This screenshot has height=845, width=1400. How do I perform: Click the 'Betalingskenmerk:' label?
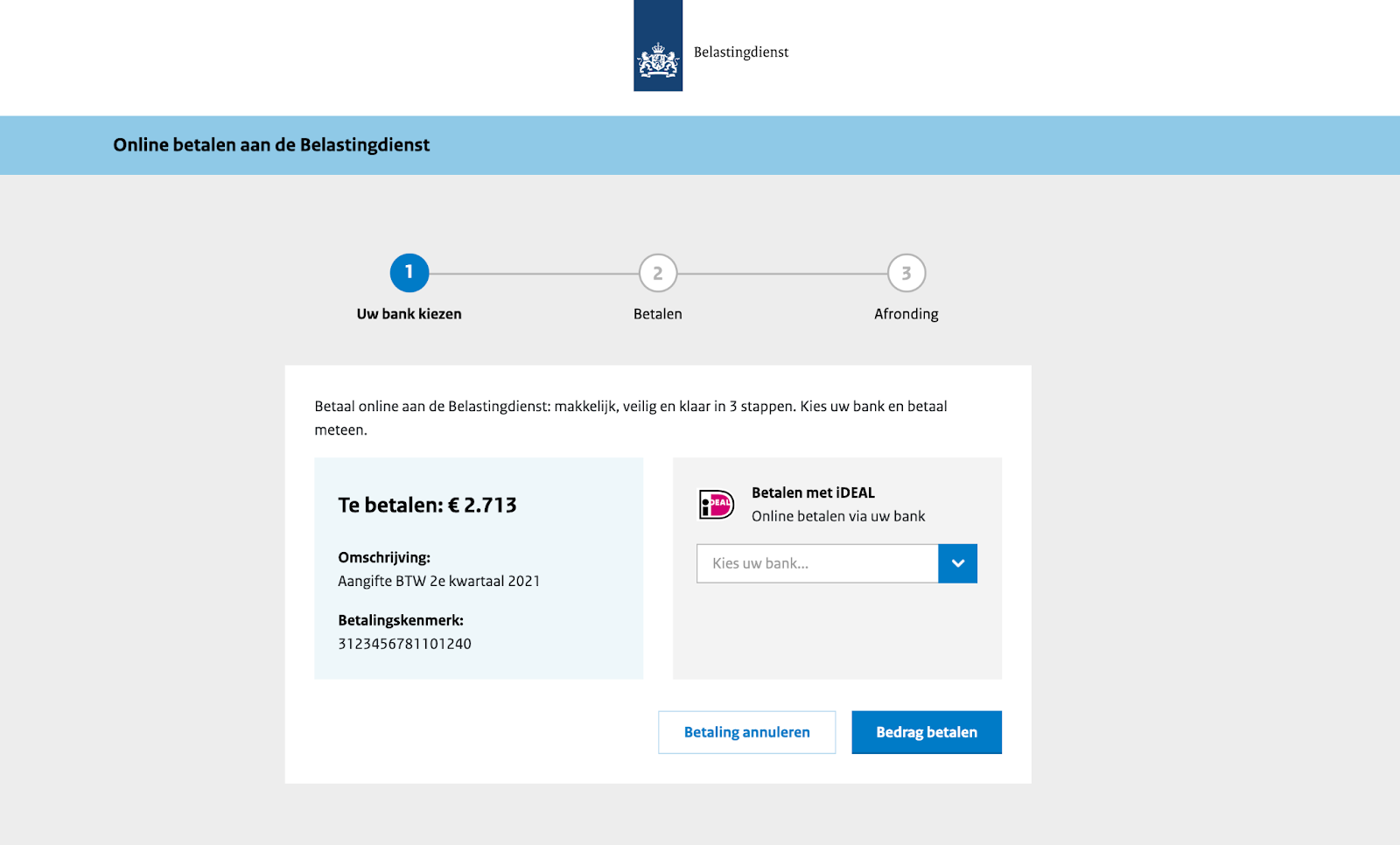pyautogui.click(x=401, y=620)
